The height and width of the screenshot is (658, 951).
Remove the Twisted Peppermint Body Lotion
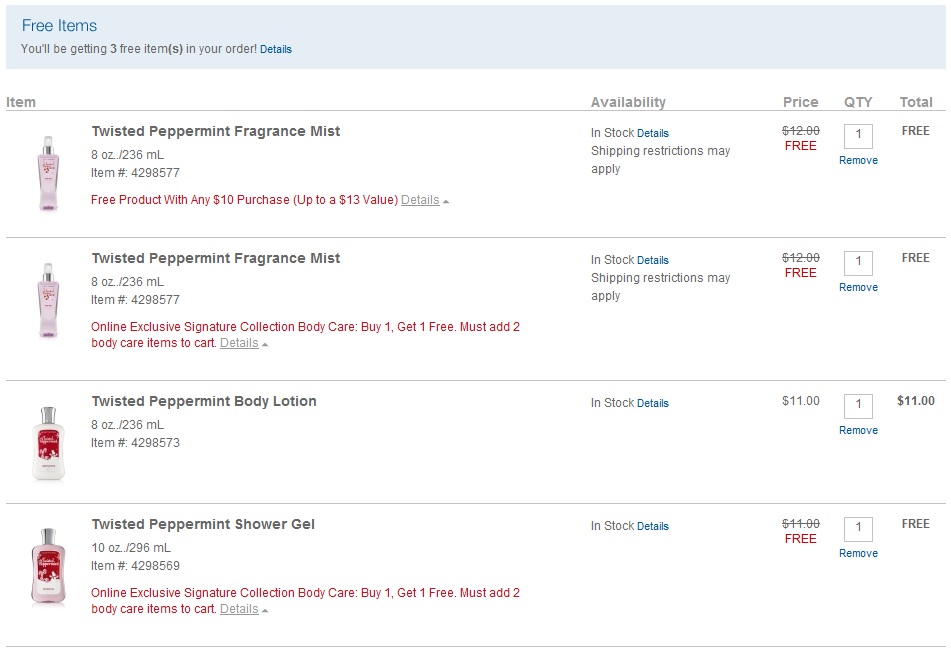[858, 430]
